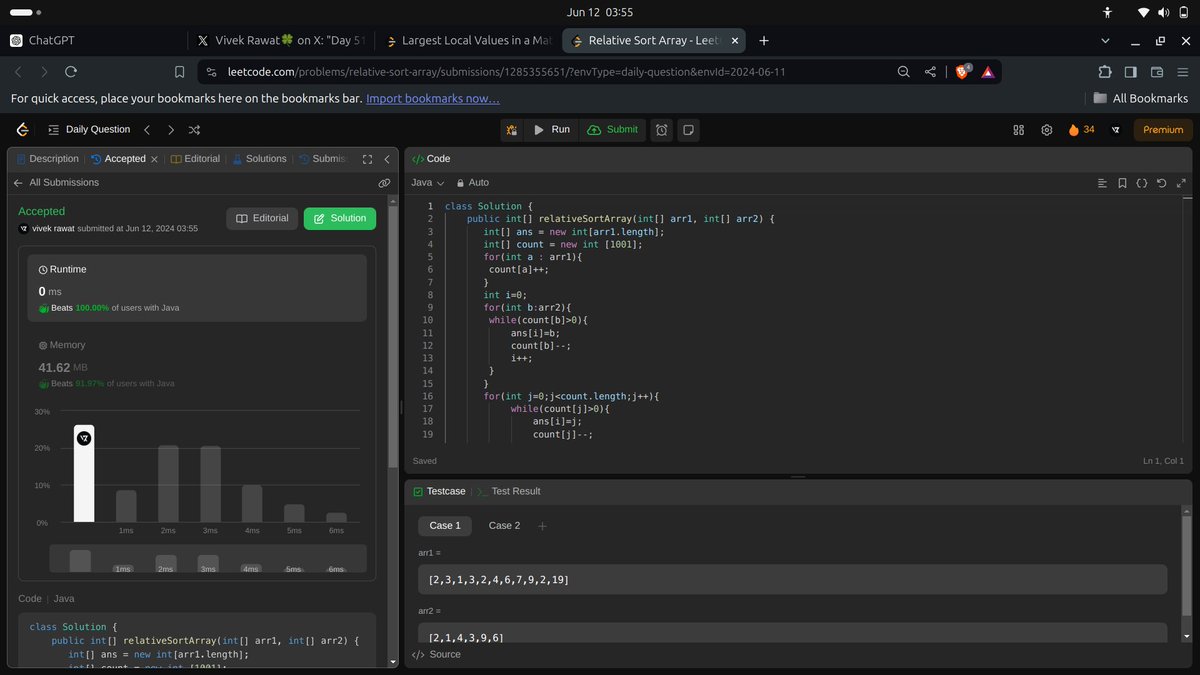Toggle the Auto lock setting
1200x675 pixels.
pyautogui.click(x=472, y=183)
